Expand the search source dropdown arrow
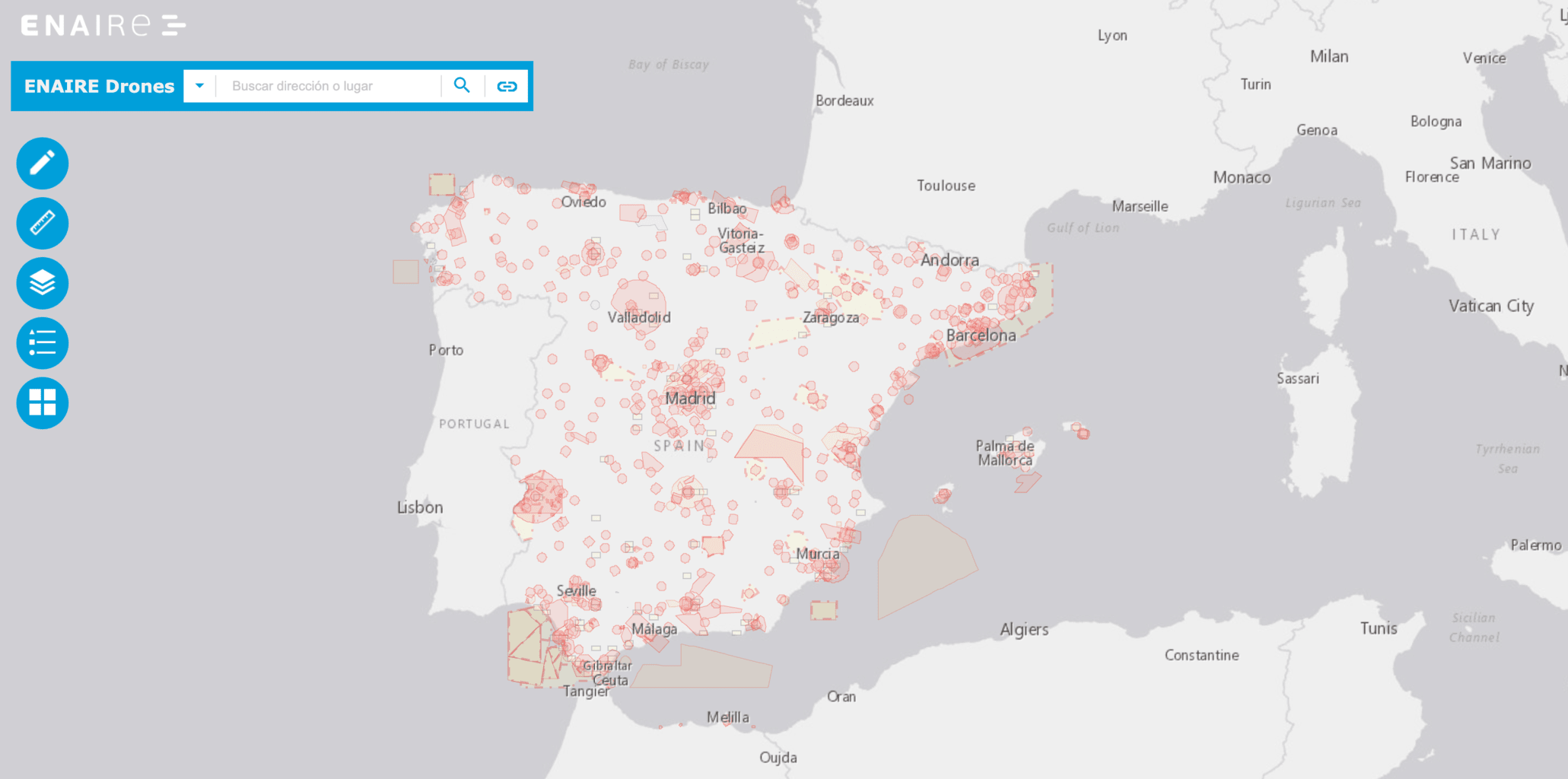The image size is (1568, 779). point(199,86)
